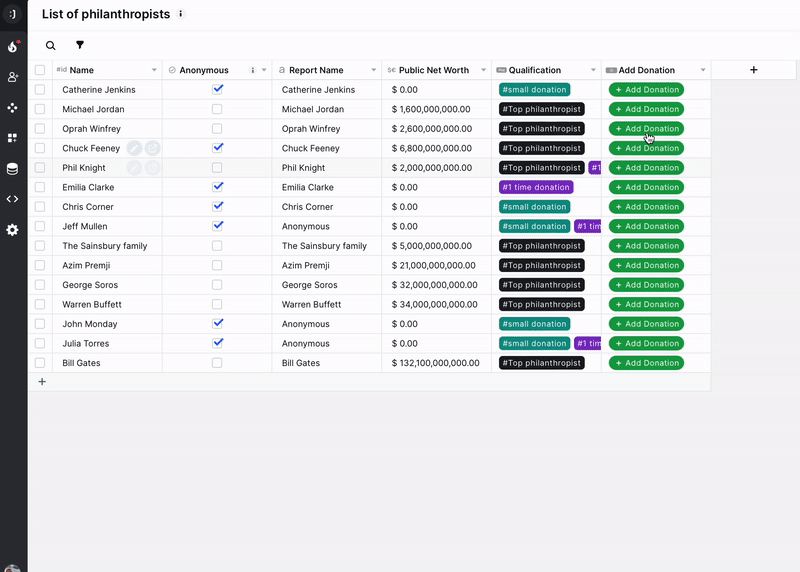Click the $ 132,100,000,000.00 net worth cell
800x572 pixels.
tap(436, 363)
